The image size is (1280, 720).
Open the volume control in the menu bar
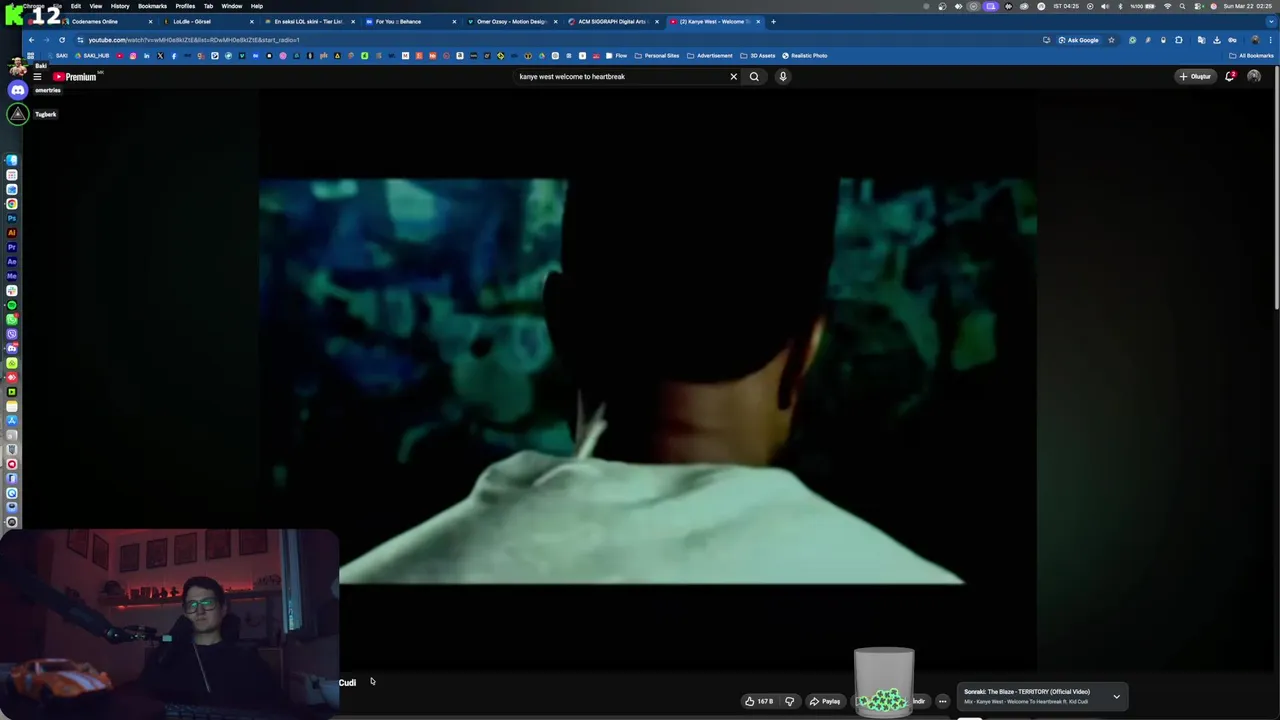(1105, 6)
